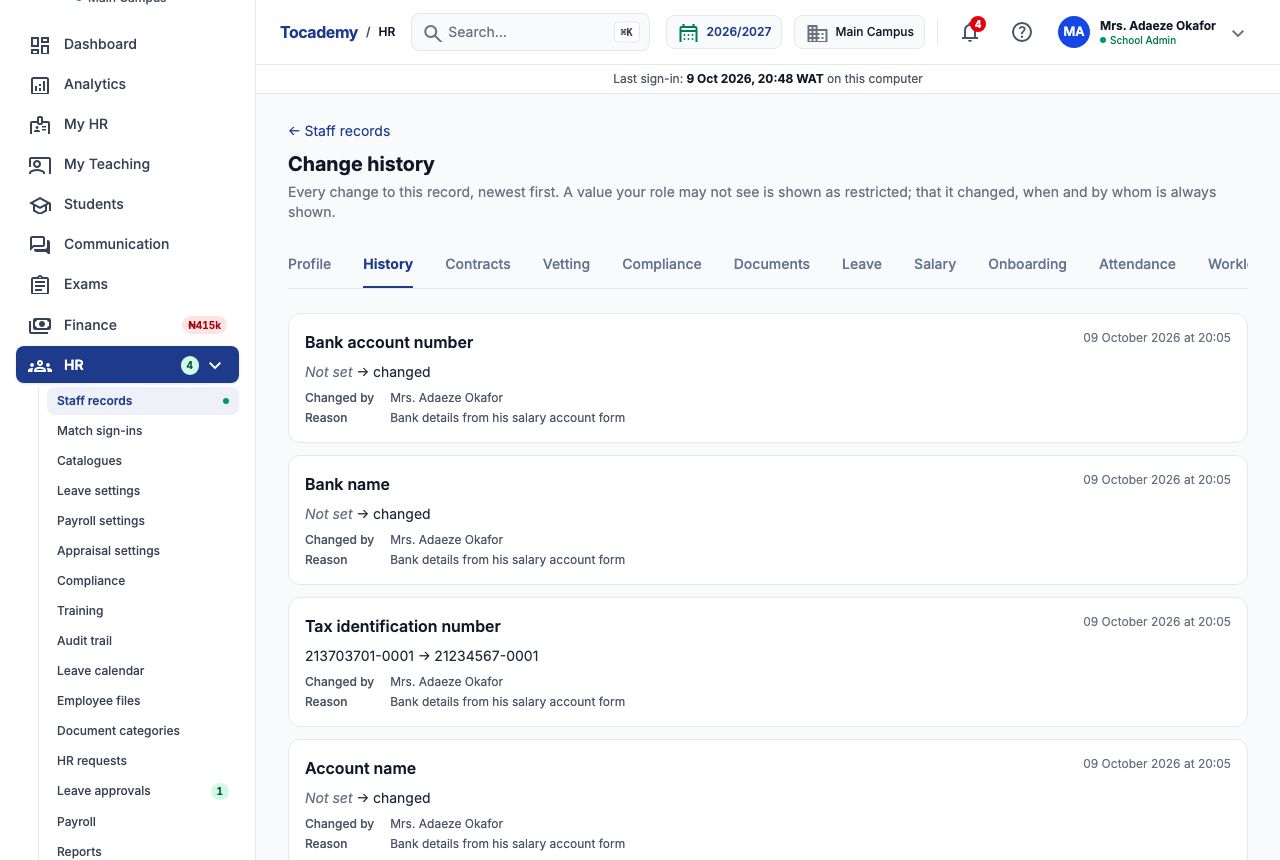
Task: Open Staff records in sidebar submenu
Action: pos(142,401)
